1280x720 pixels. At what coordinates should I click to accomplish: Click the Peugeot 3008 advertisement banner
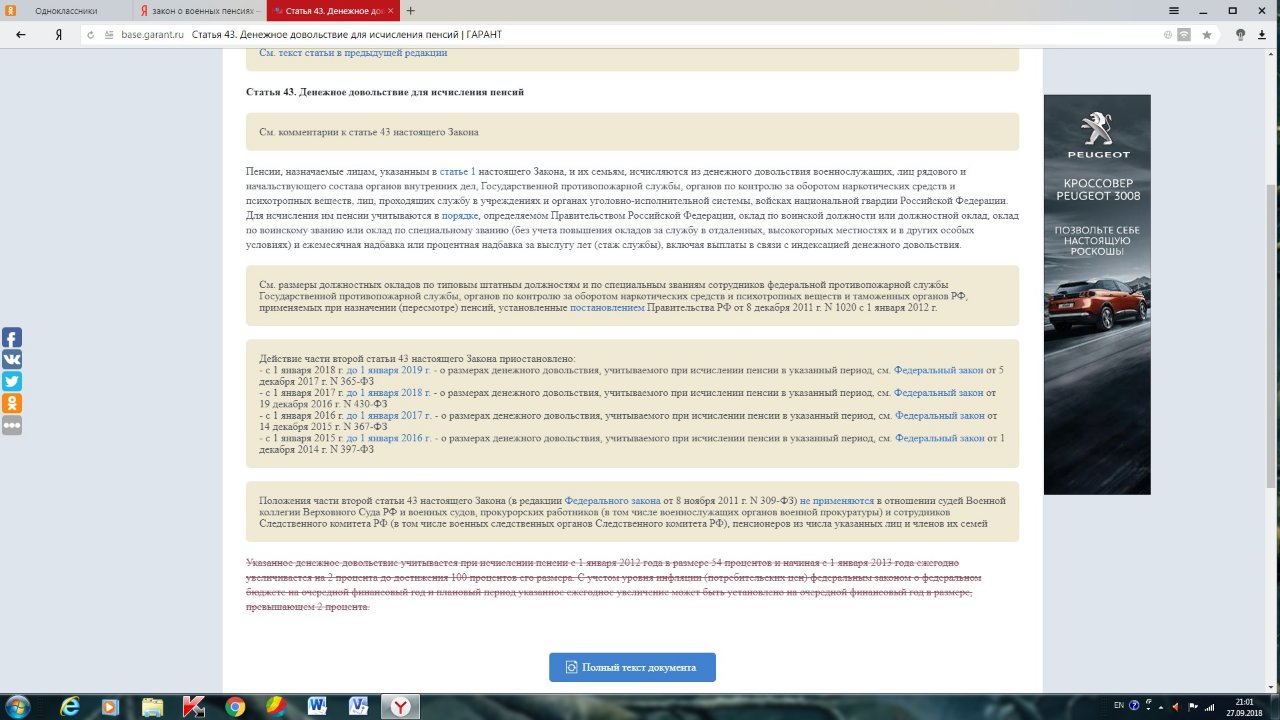tap(1097, 294)
